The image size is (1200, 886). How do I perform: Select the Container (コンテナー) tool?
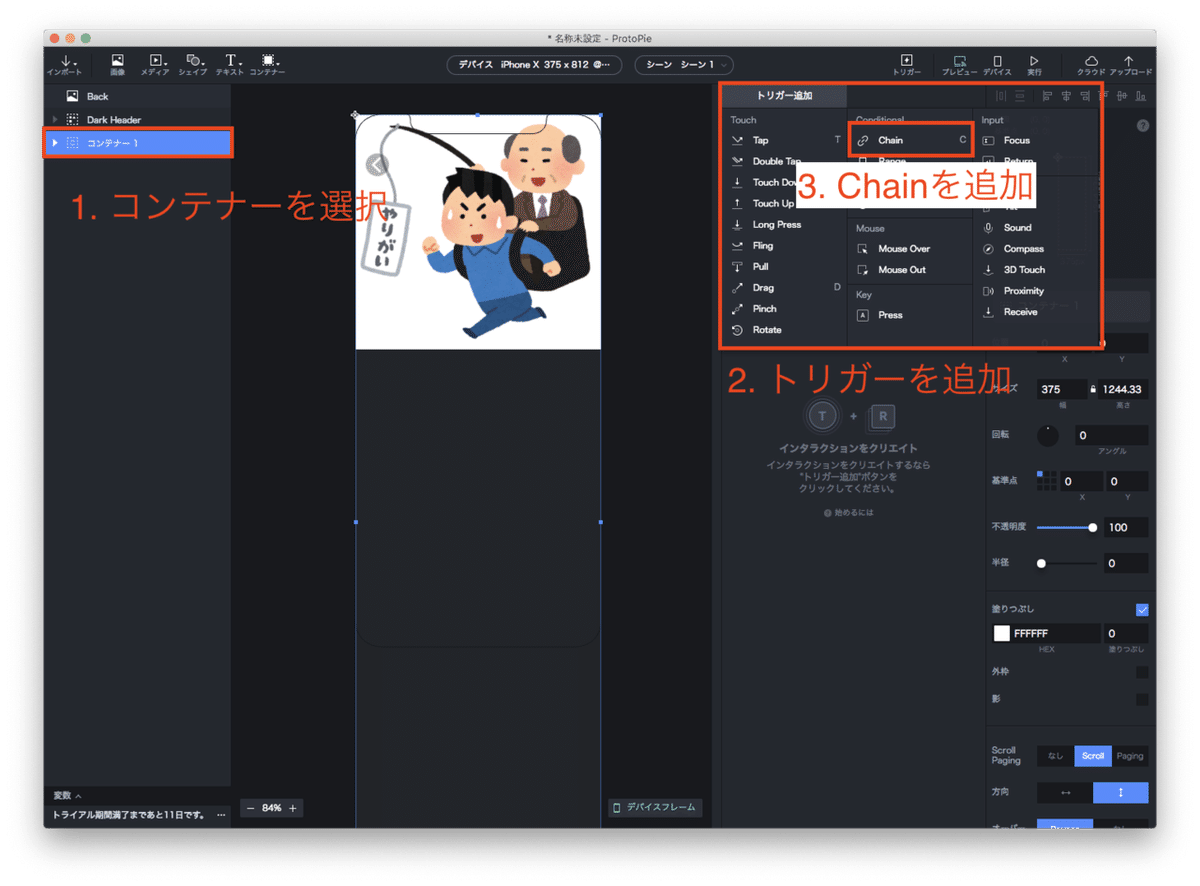[267, 65]
